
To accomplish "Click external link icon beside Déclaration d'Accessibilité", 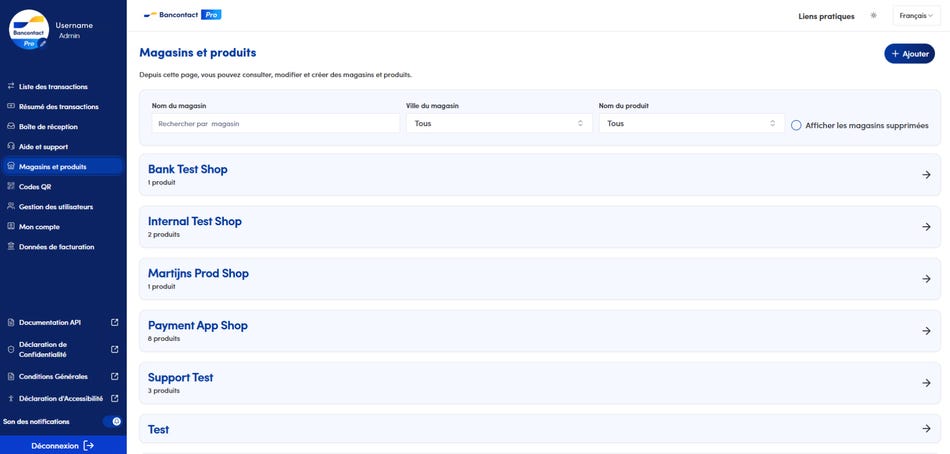I will (115, 398).
